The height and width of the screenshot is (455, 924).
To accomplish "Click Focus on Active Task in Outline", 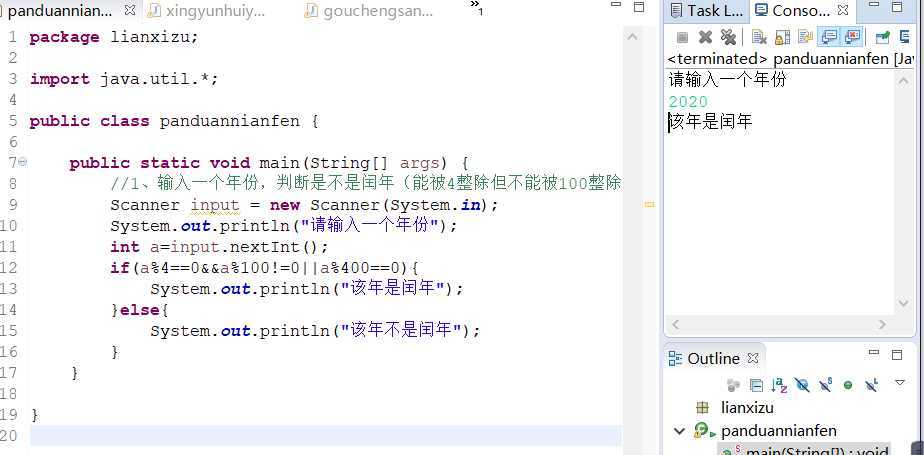I will pyautogui.click(x=733, y=385).
